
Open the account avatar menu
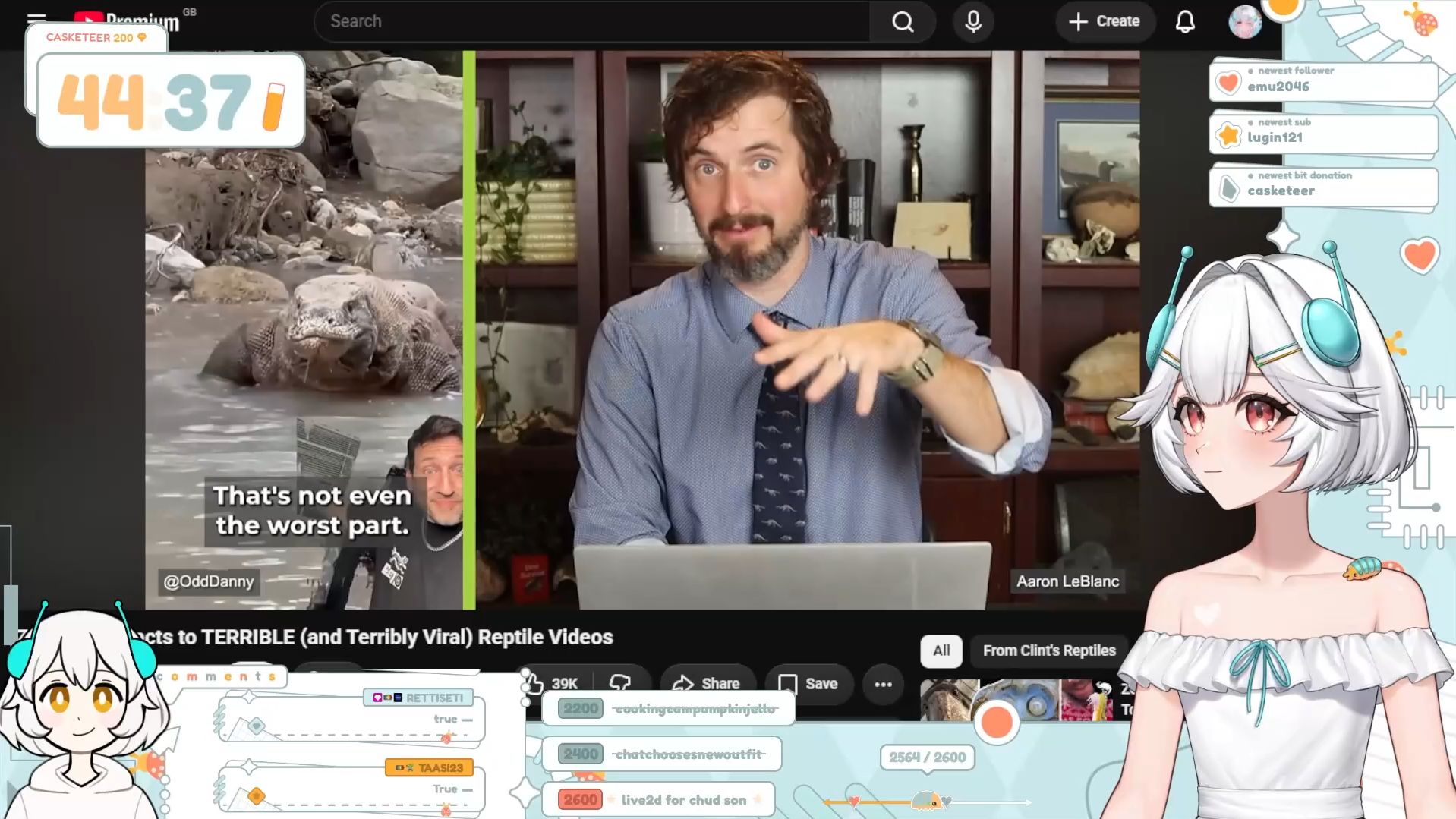coord(1245,21)
